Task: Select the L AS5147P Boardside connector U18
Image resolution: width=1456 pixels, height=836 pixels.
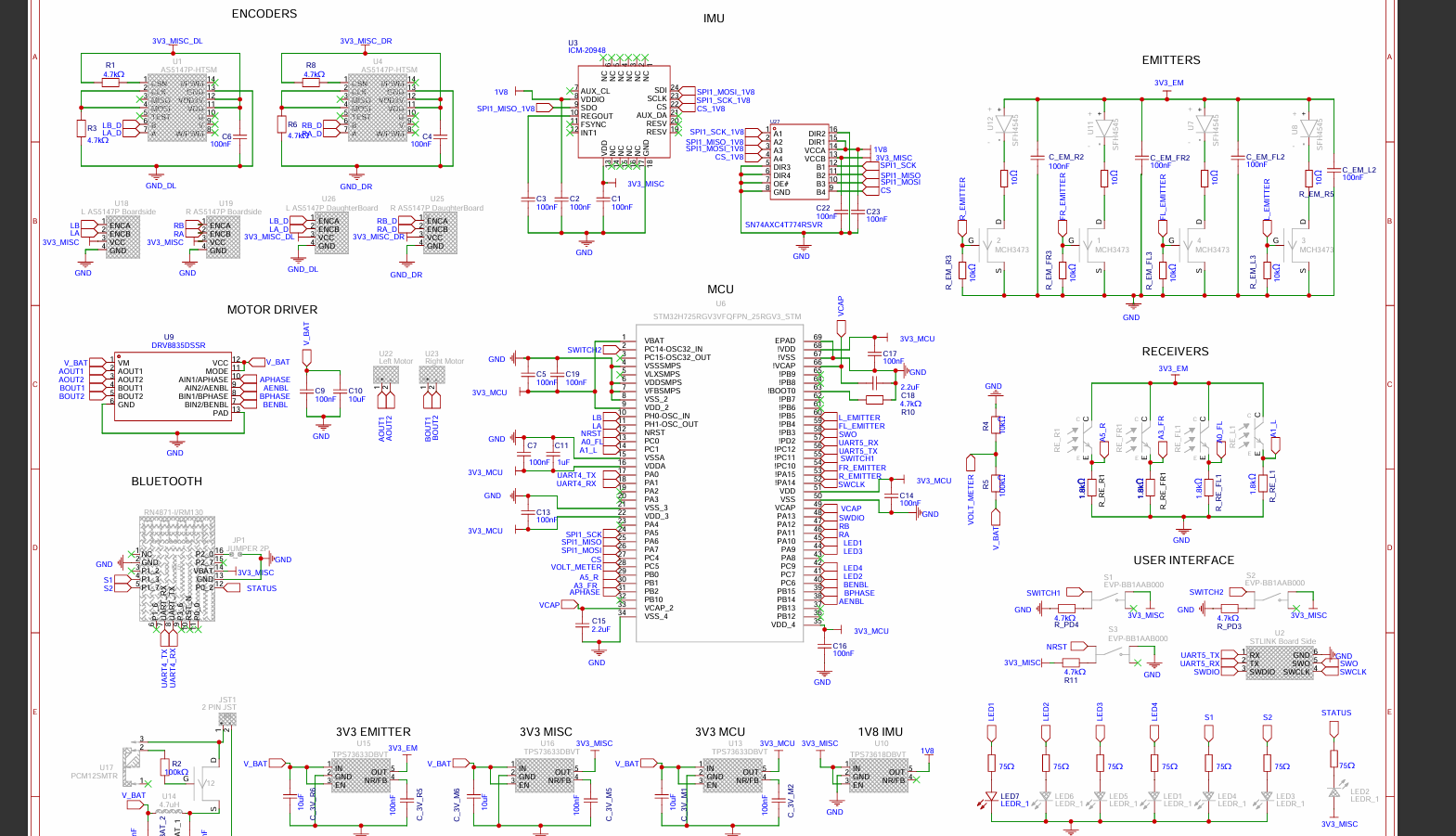Action: (122, 238)
